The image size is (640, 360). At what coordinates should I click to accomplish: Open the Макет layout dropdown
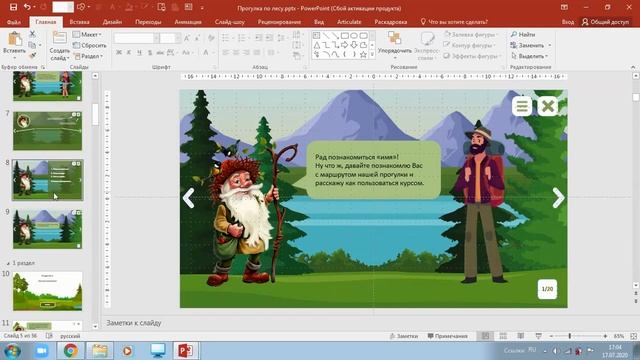click(87, 35)
